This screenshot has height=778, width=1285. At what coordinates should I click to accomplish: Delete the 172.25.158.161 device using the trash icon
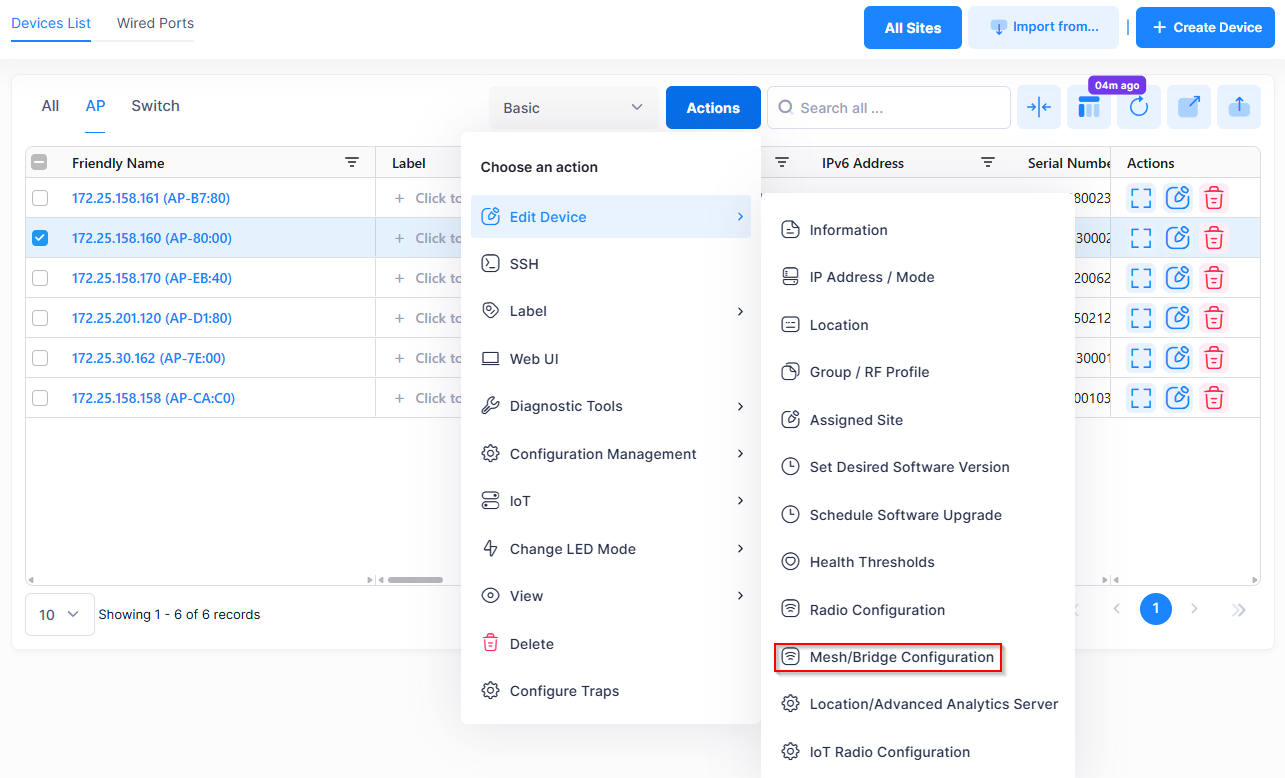pyautogui.click(x=1214, y=198)
